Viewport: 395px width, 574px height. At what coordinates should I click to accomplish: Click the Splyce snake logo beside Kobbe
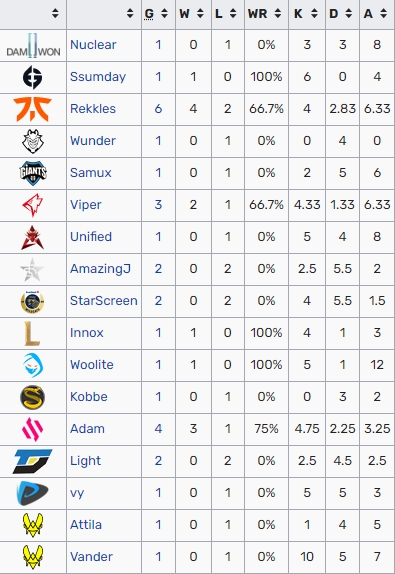point(33,397)
